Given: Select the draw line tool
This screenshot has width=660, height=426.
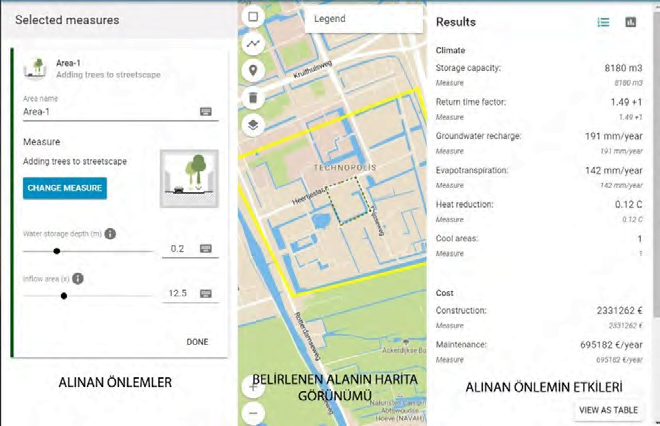Looking at the screenshot, I should pos(253,44).
